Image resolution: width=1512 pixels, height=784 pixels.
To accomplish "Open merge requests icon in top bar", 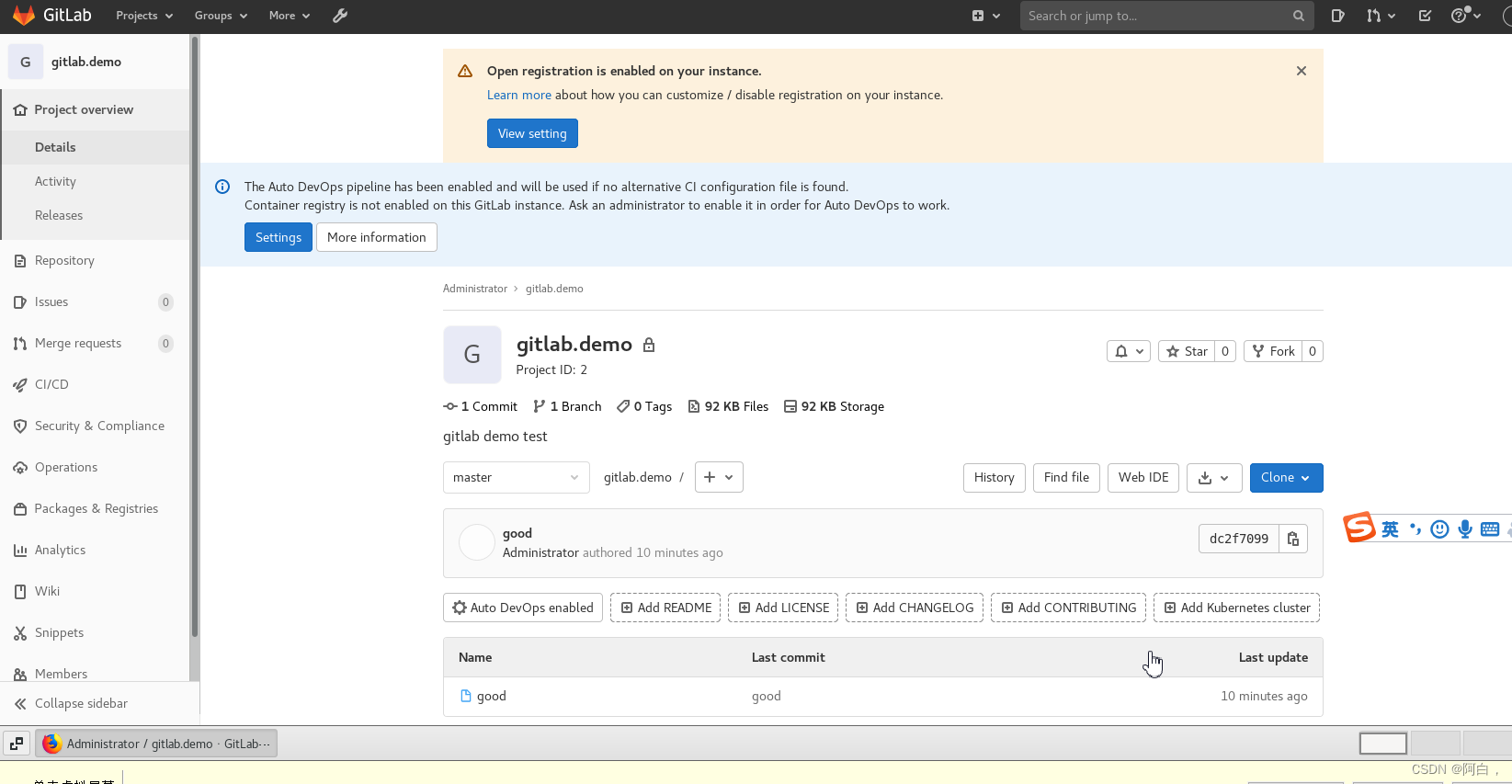I will [x=1380, y=16].
